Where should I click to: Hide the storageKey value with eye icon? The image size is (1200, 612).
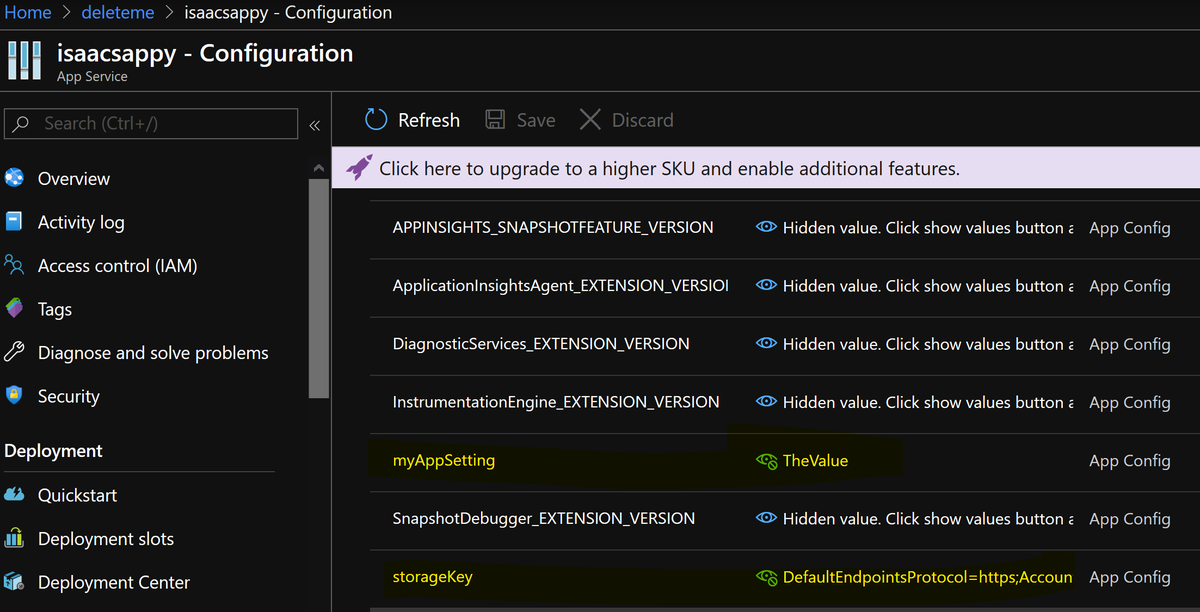click(767, 578)
